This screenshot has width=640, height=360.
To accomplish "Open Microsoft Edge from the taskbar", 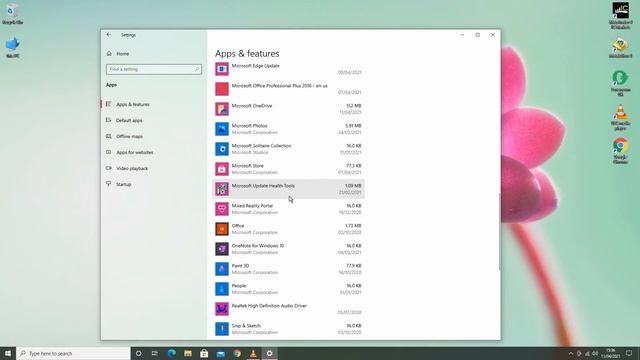I will tap(171, 353).
